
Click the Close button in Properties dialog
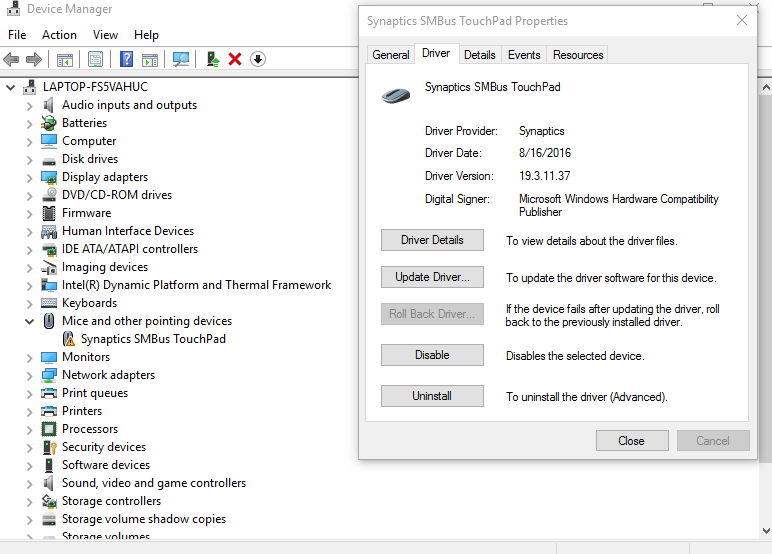632,440
